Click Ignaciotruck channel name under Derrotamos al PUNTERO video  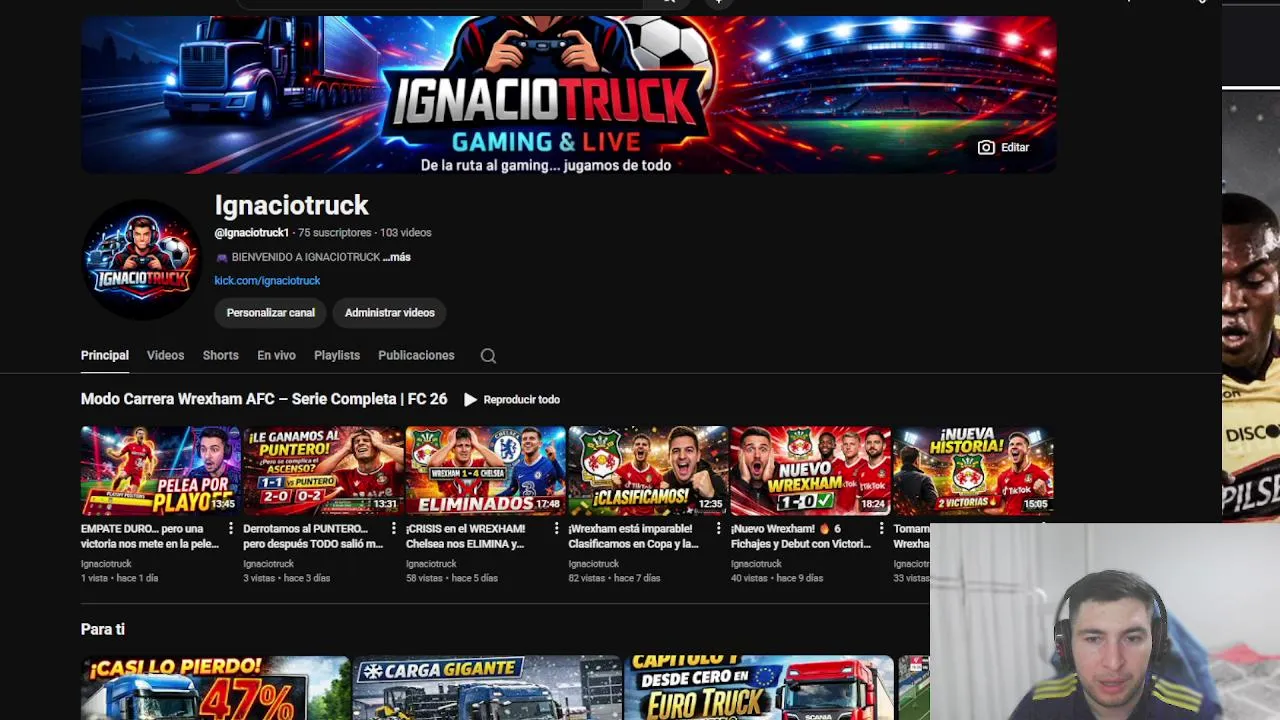pos(268,564)
